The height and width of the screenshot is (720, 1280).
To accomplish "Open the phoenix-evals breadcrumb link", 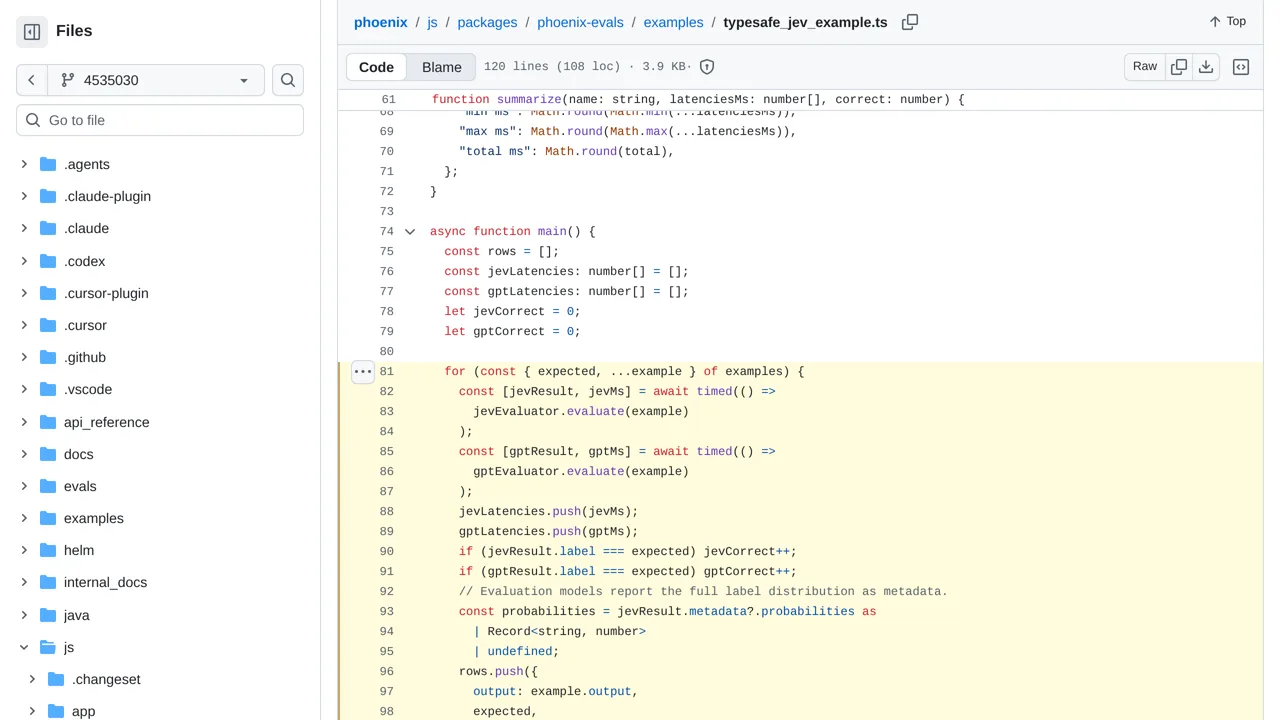I will point(580,22).
